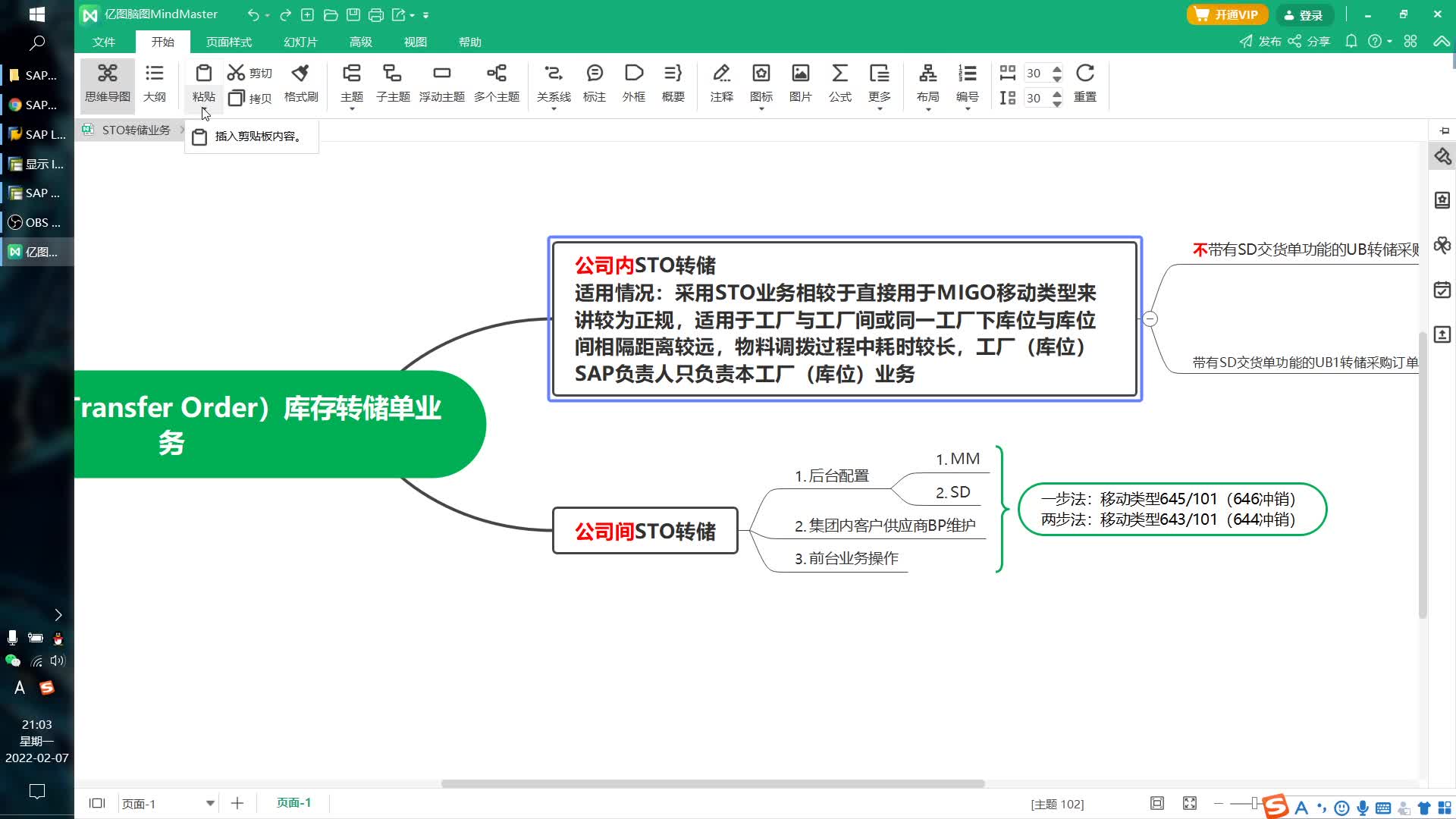The height and width of the screenshot is (819, 1456).
Task: Add a Relationship line (关系线)
Action: pos(554,83)
